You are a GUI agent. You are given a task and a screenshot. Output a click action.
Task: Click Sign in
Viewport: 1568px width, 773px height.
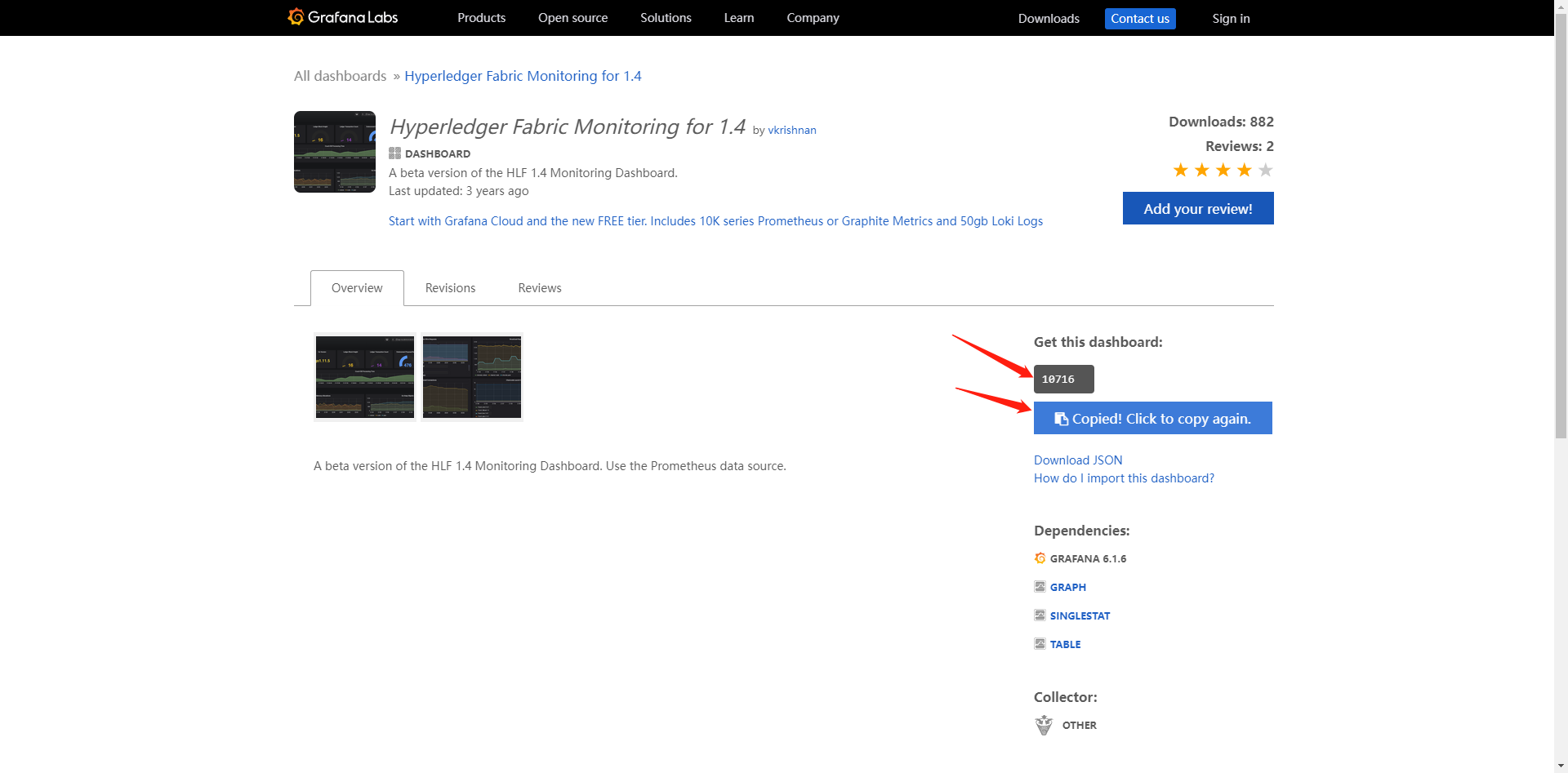point(1231,19)
